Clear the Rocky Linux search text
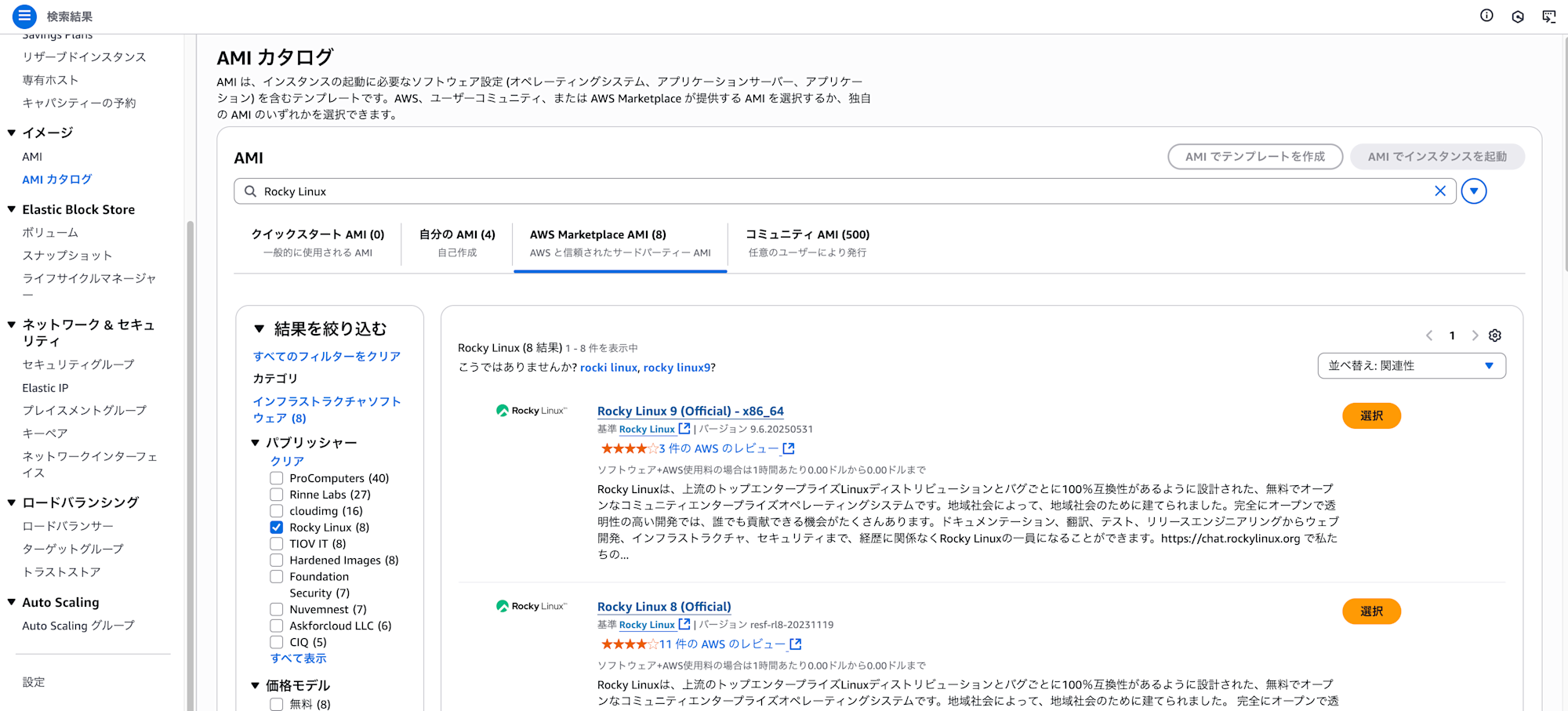 pyautogui.click(x=1440, y=191)
